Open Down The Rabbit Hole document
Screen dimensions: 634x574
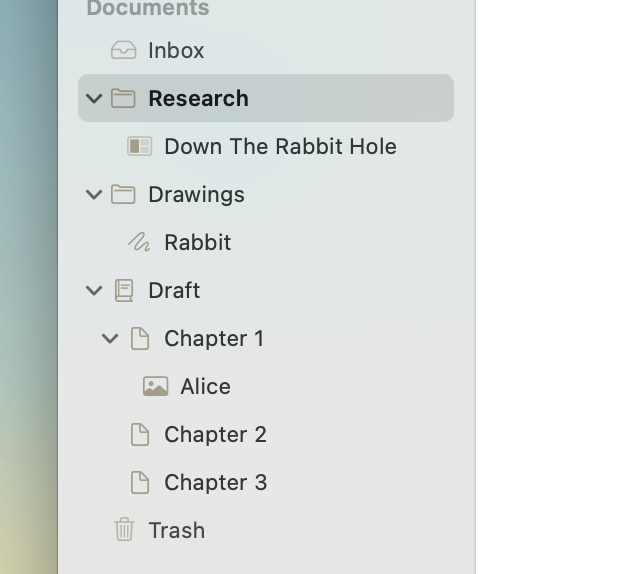[280, 146]
